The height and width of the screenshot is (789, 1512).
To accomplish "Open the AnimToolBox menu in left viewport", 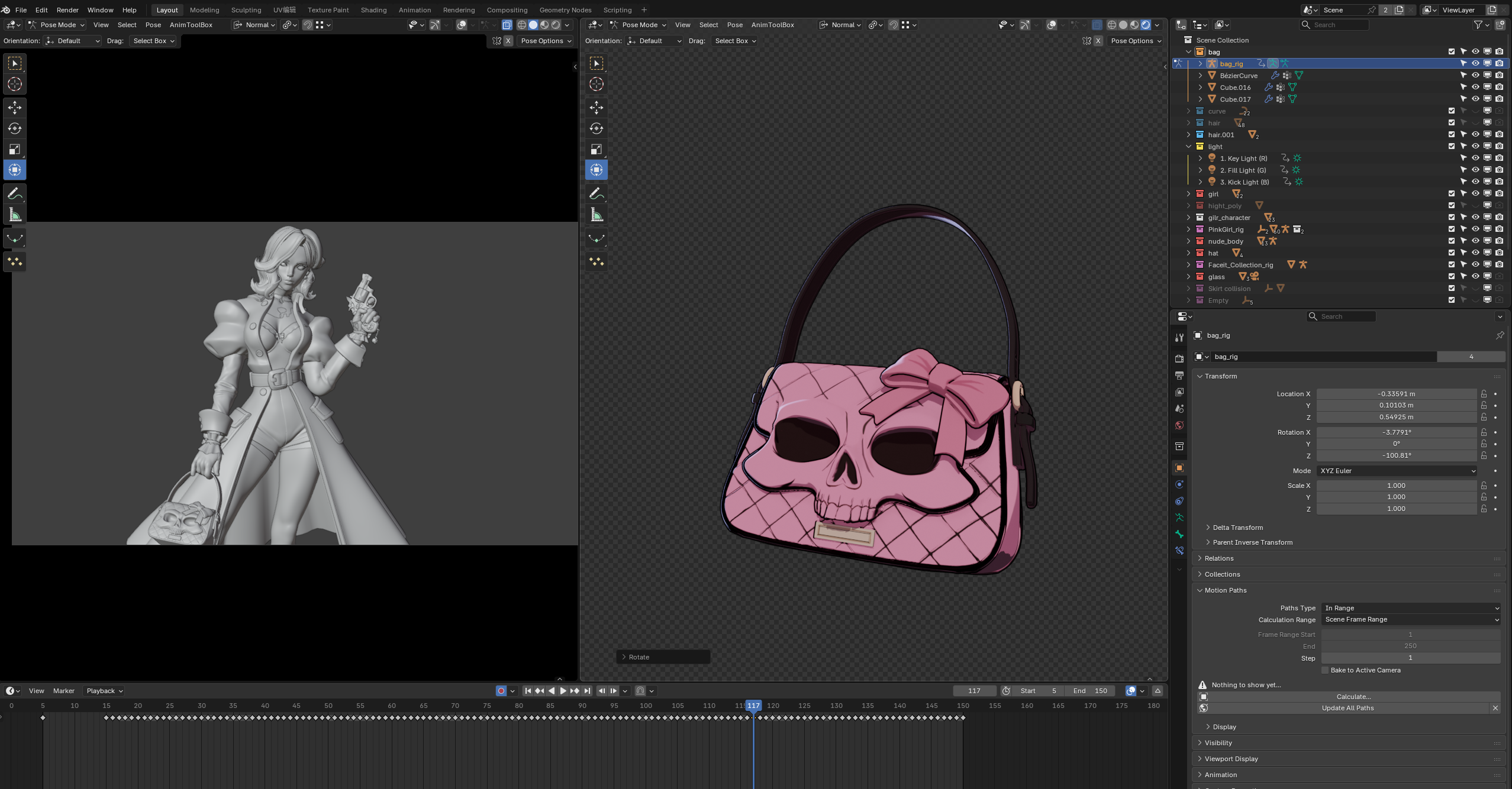I will [191, 25].
